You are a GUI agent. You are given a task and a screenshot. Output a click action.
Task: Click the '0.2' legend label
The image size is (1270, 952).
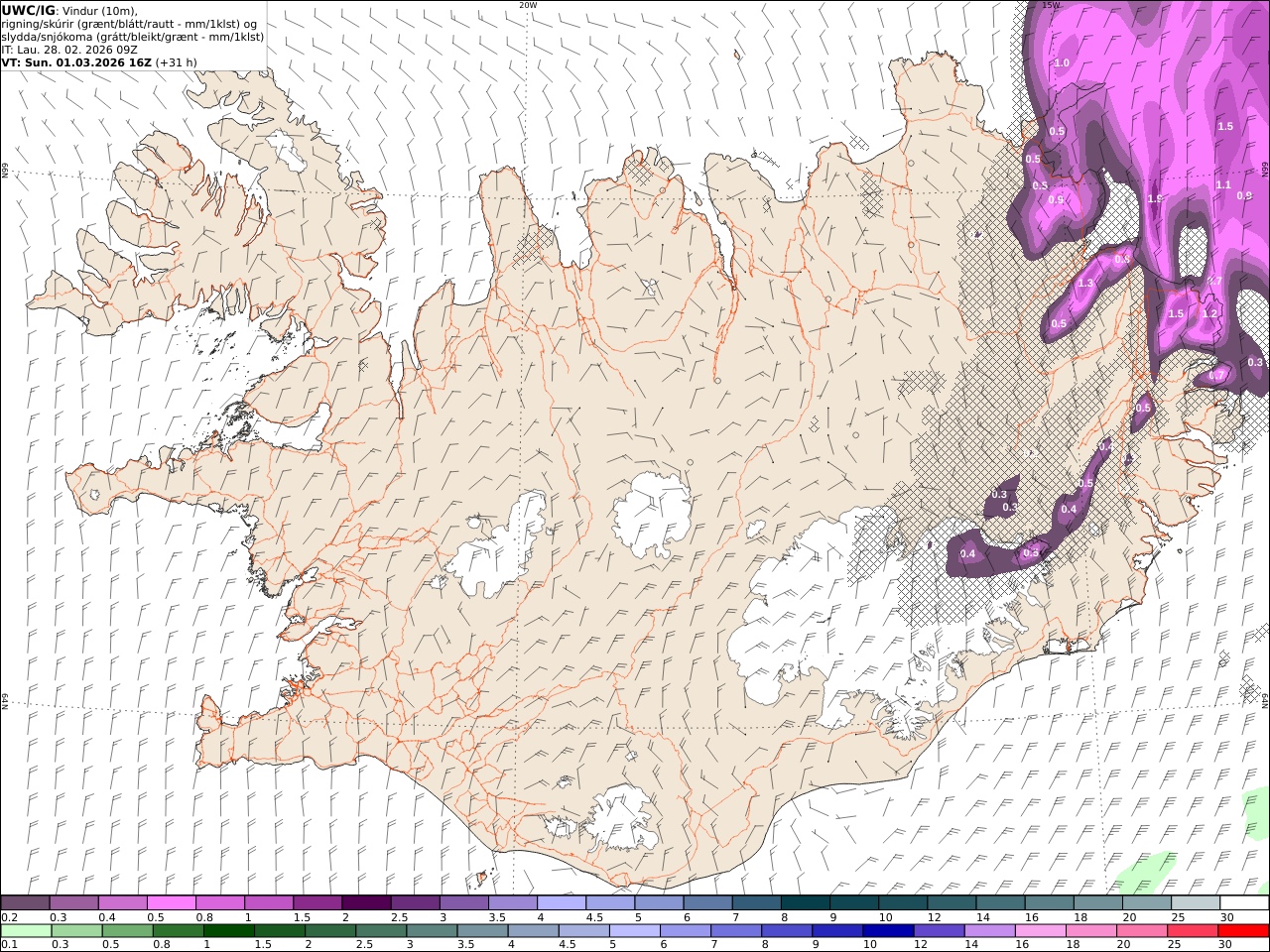pos(8,917)
